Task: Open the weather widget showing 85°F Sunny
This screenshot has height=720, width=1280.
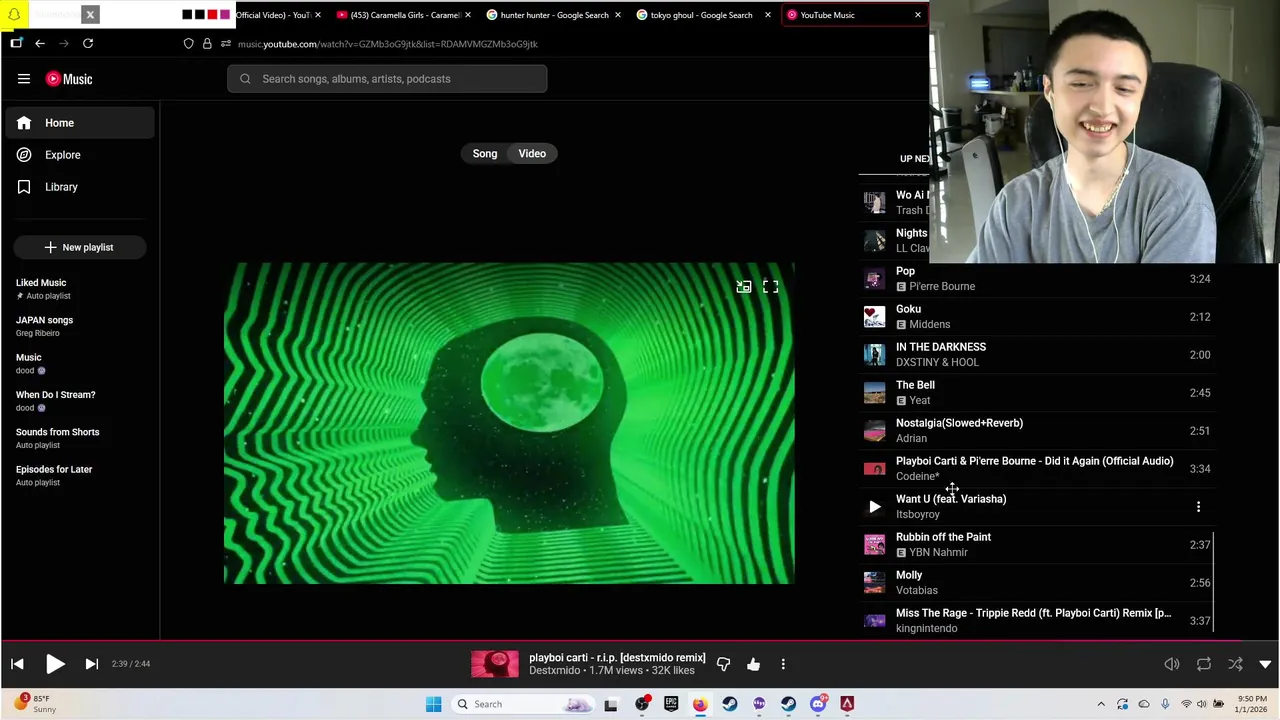Action: coord(35,704)
